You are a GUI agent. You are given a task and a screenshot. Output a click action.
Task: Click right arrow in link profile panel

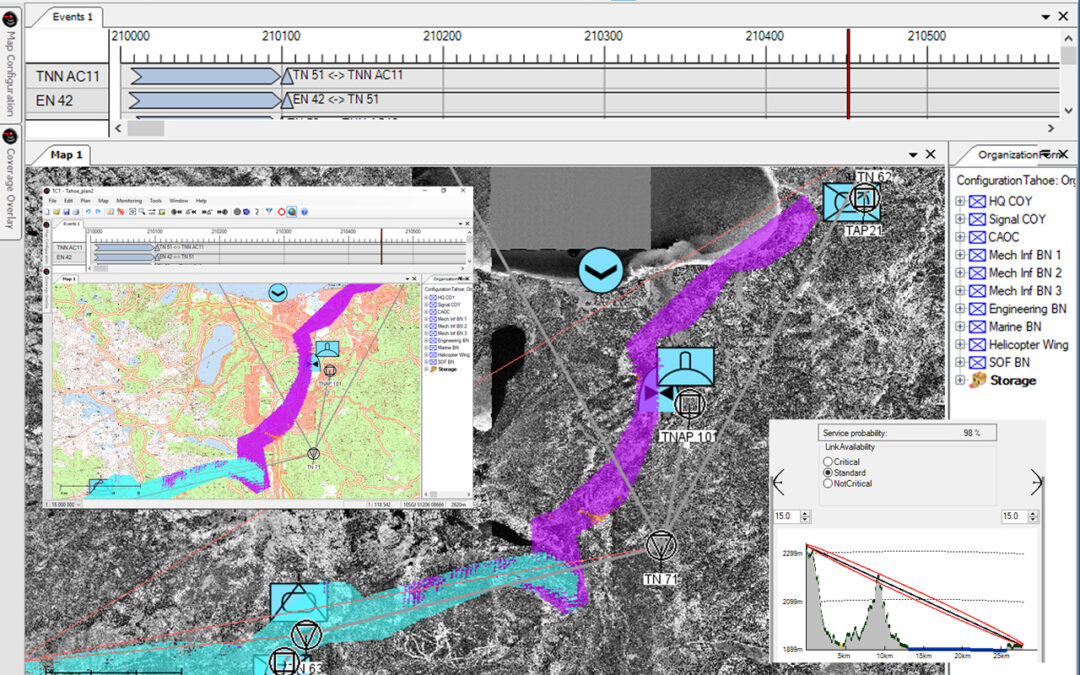click(x=1036, y=481)
